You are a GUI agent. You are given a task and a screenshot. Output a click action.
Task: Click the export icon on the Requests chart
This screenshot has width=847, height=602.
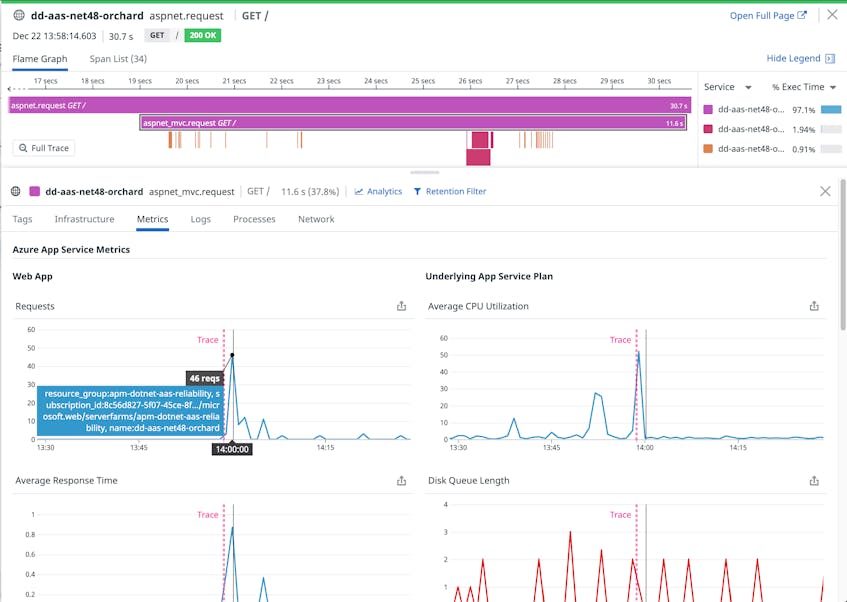pyautogui.click(x=401, y=306)
